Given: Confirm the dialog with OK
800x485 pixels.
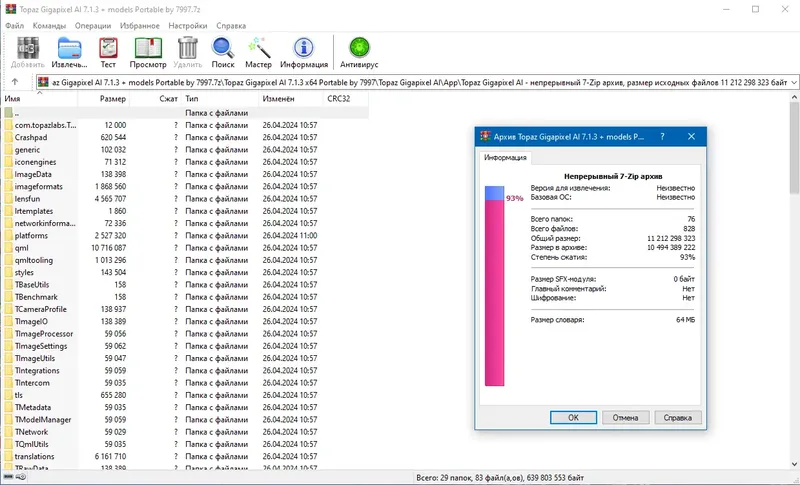Looking at the screenshot, I should 573,418.
